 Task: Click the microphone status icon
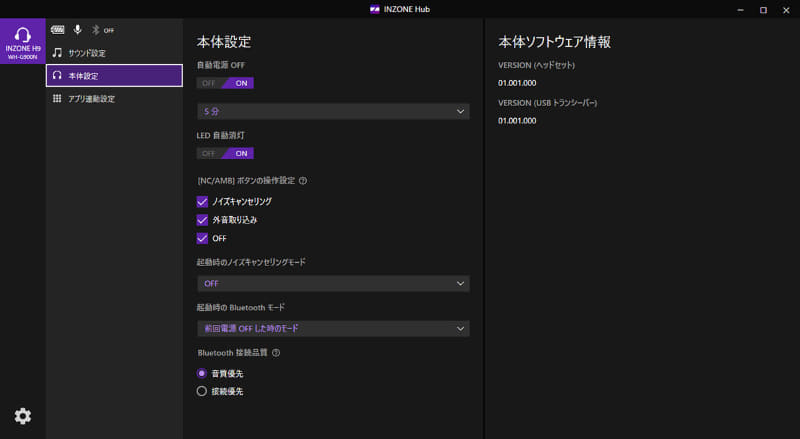click(78, 30)
